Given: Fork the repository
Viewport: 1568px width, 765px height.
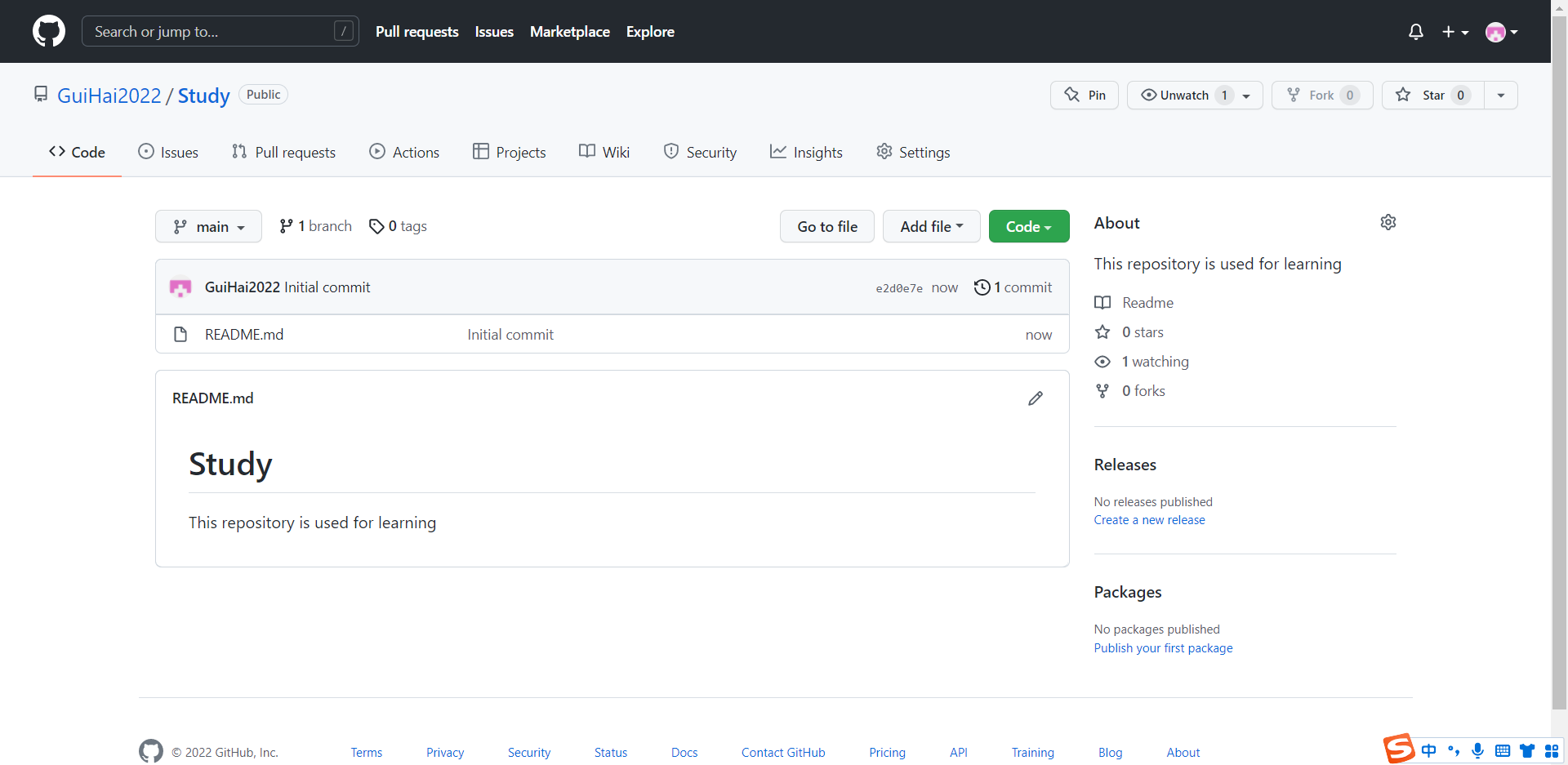Looking at the screenshot, I should tap(1322, 96).
